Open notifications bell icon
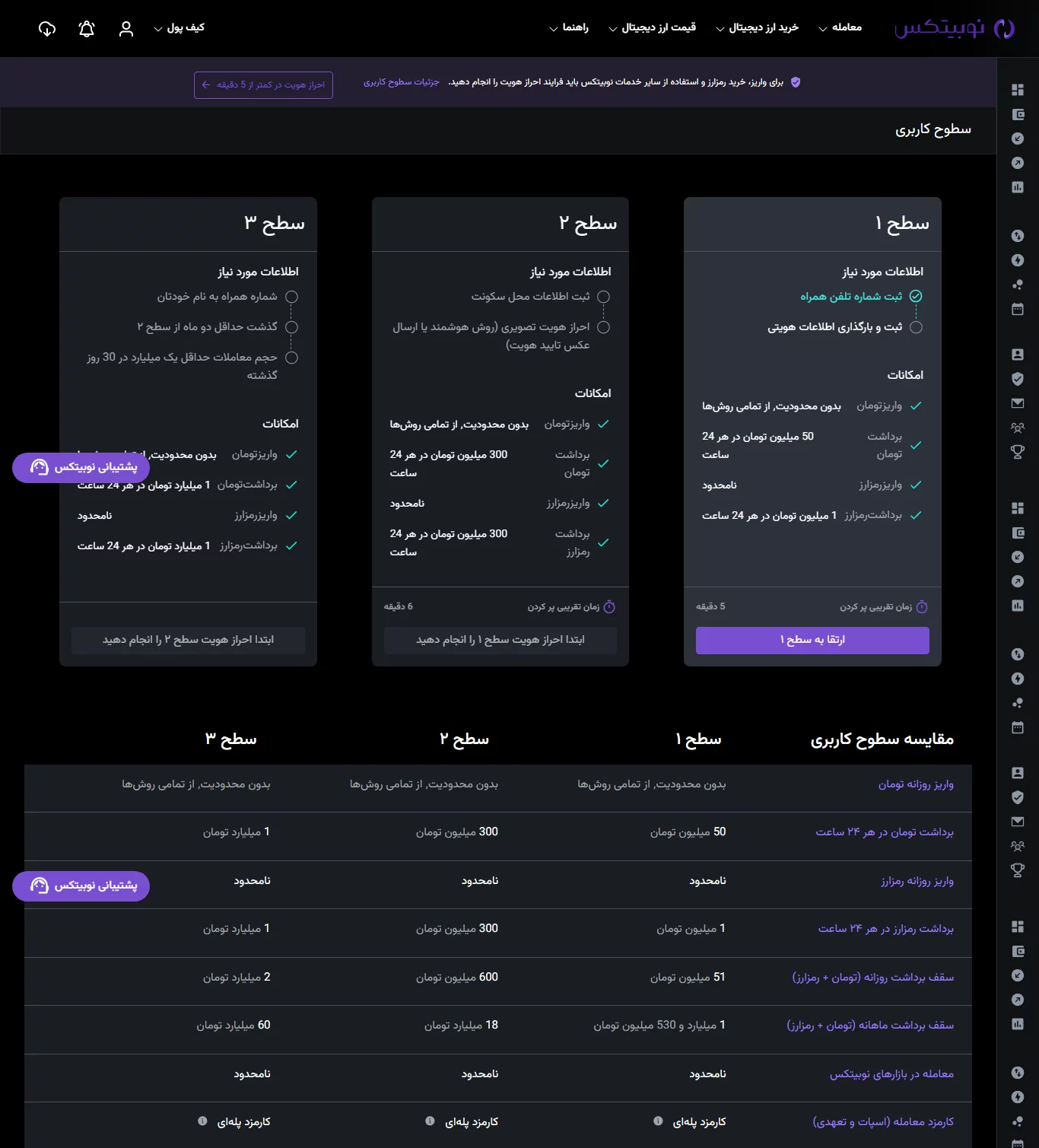 point(87,29)
